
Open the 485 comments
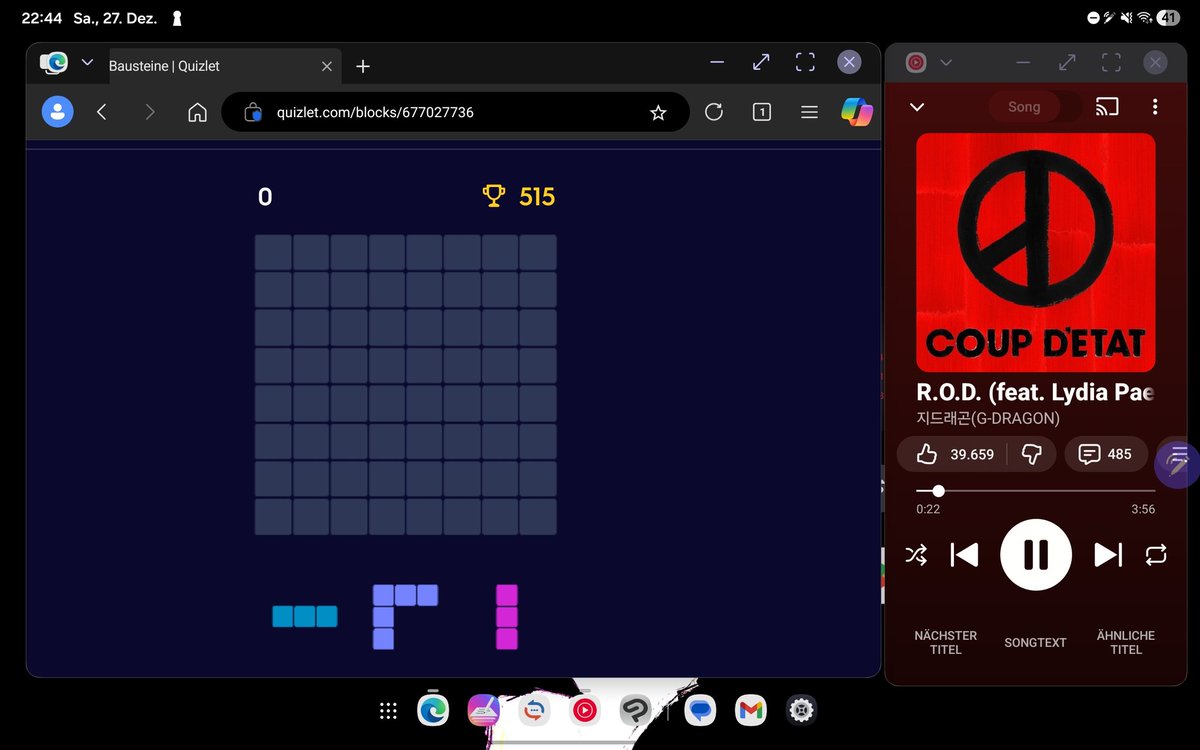pyautogui.click(x=1105, y=454)
